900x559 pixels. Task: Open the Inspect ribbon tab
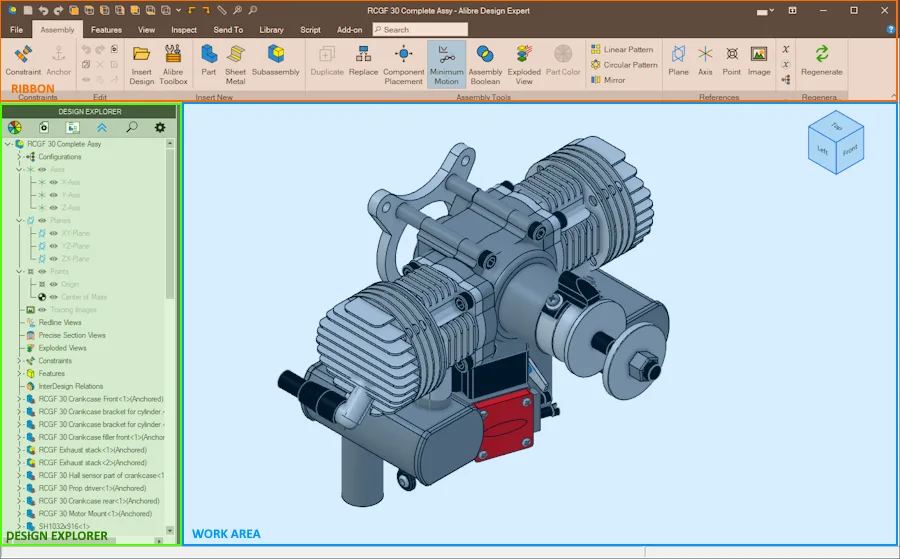tap(184, 30)
